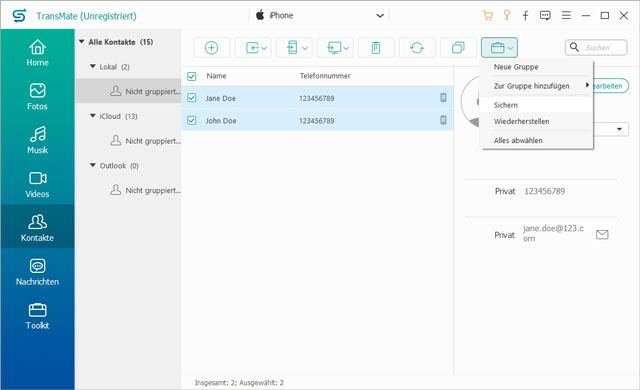
Task: Open the hamburger menu icon
Action: [566, 16]
